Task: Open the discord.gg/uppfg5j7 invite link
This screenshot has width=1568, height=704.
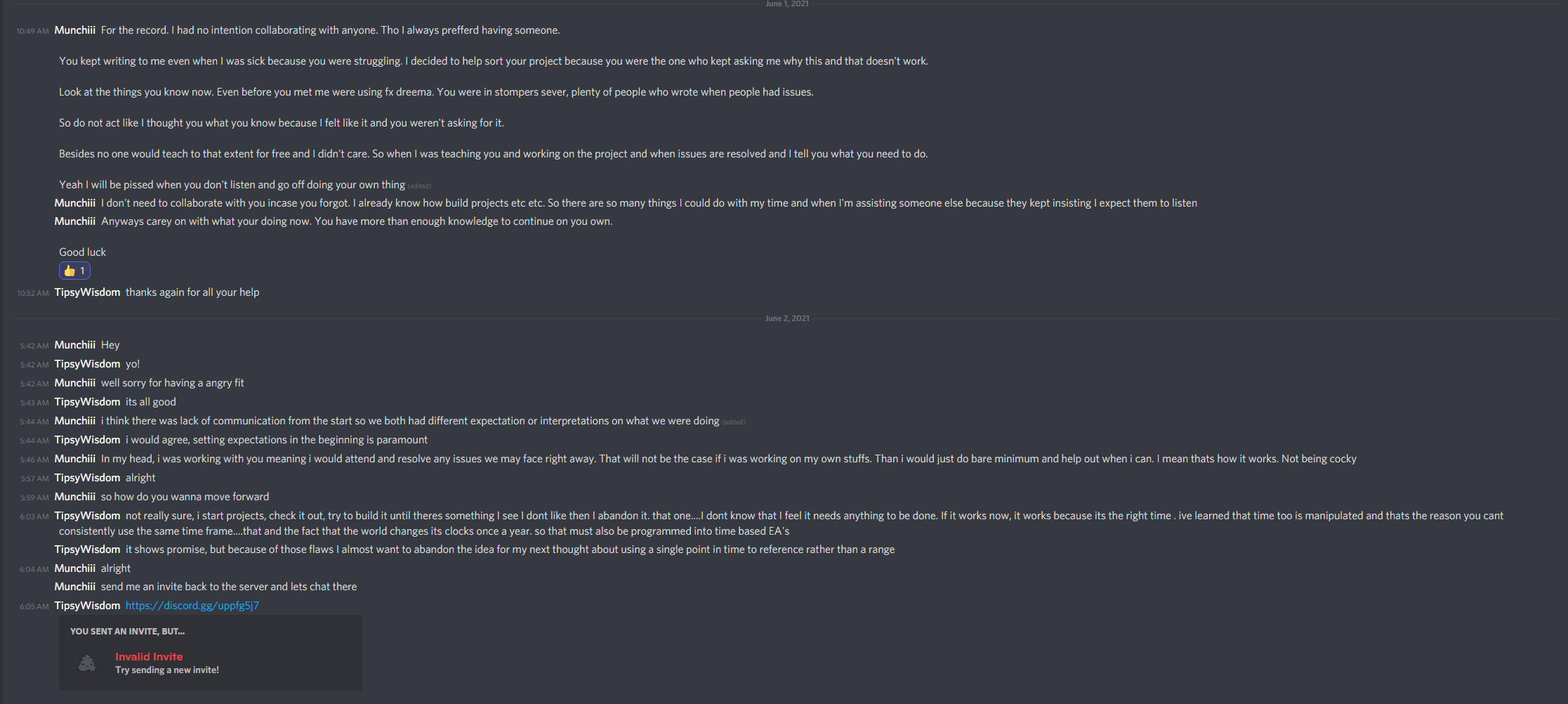Action: point(192,606)
